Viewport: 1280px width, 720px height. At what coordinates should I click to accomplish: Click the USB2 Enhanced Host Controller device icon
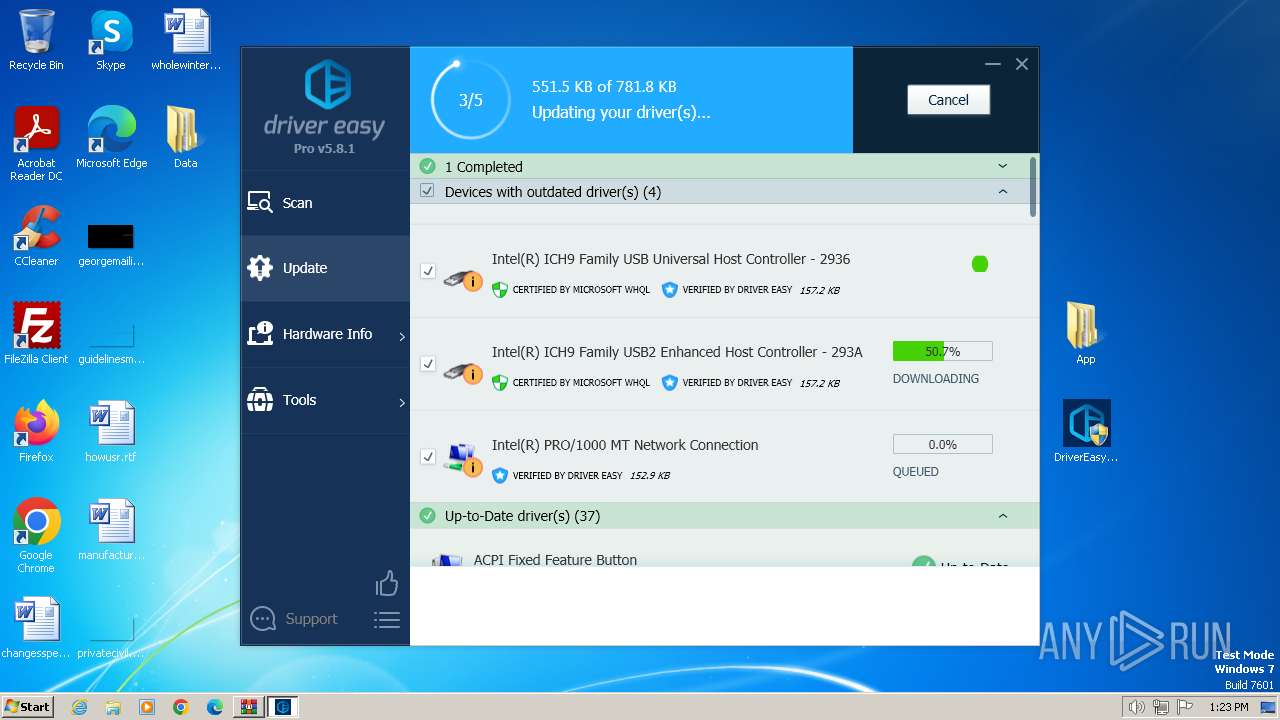[x=462, y=373]
